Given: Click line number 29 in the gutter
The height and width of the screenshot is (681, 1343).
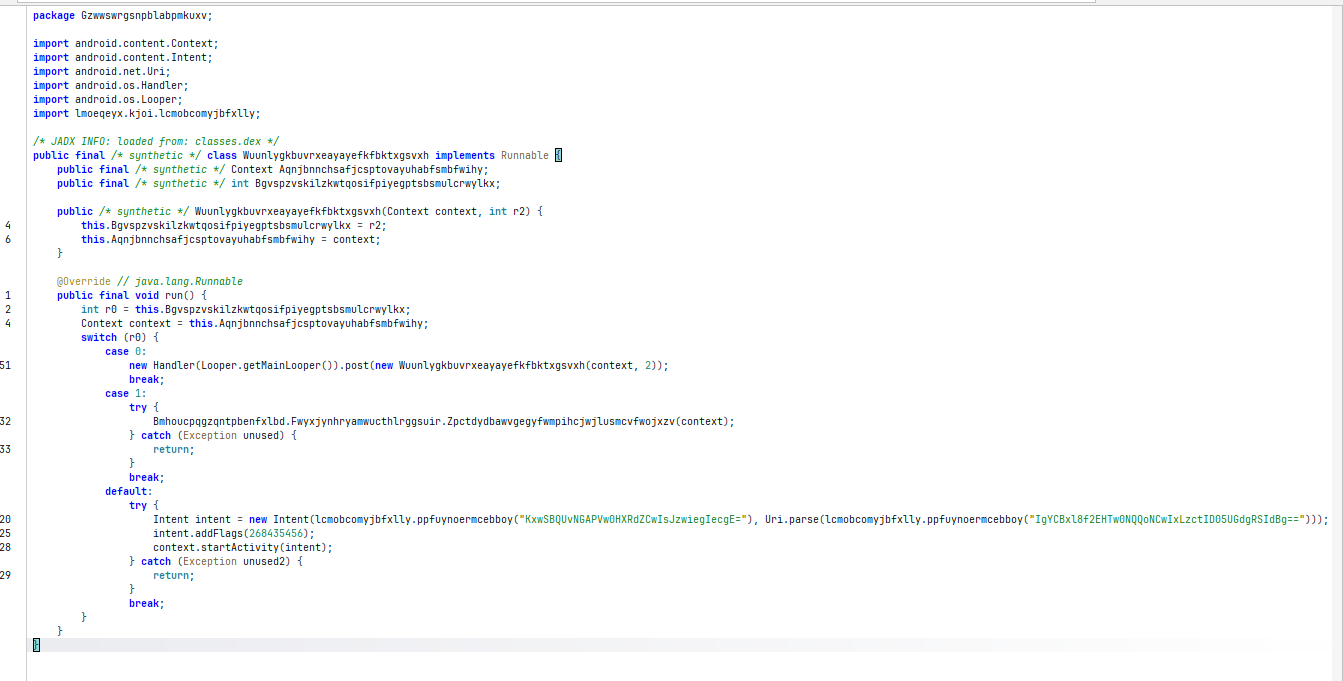Looking at the screenshot, I should tap(7, 575).
